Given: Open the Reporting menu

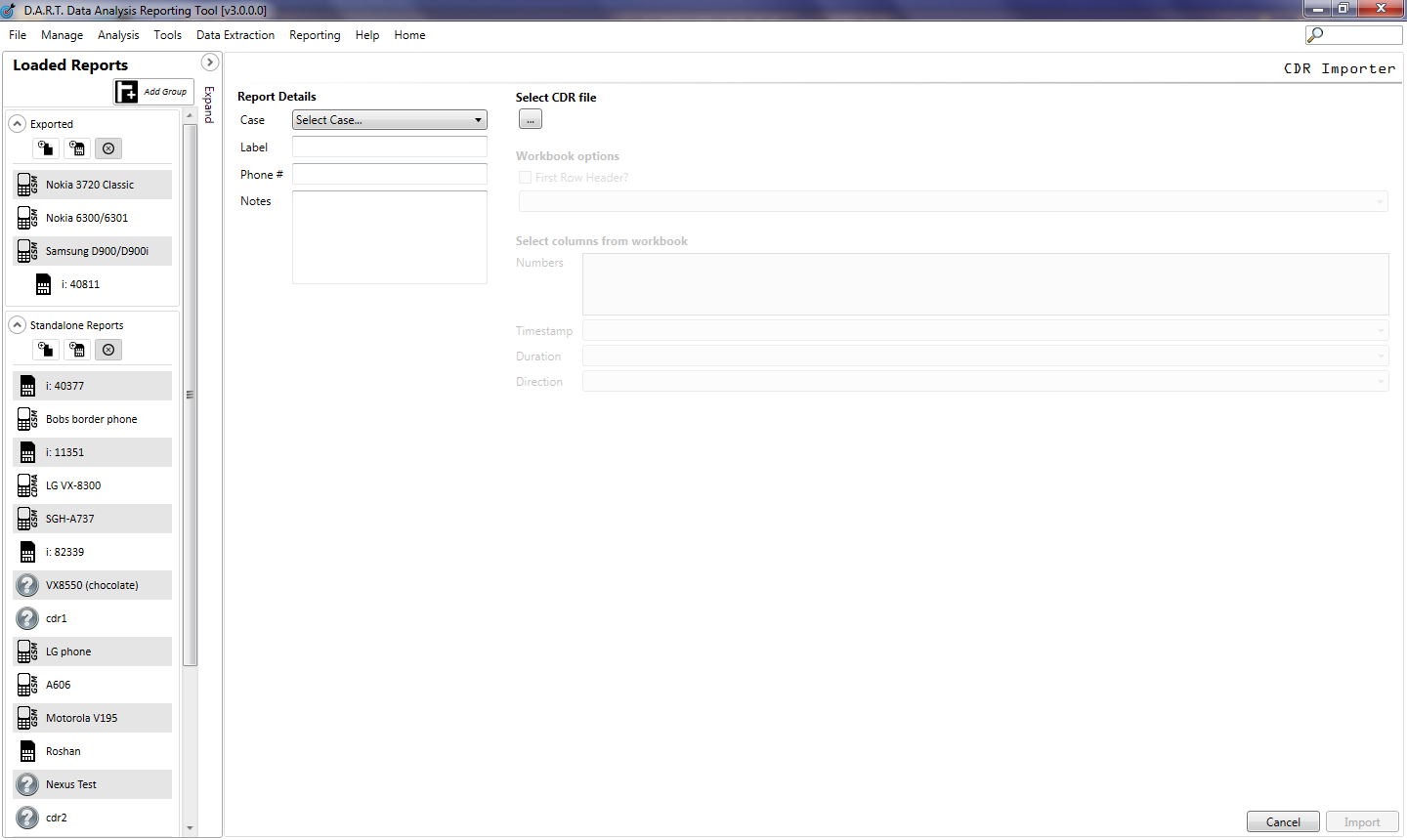Looking at the screenshot, I should coord(315,35).
